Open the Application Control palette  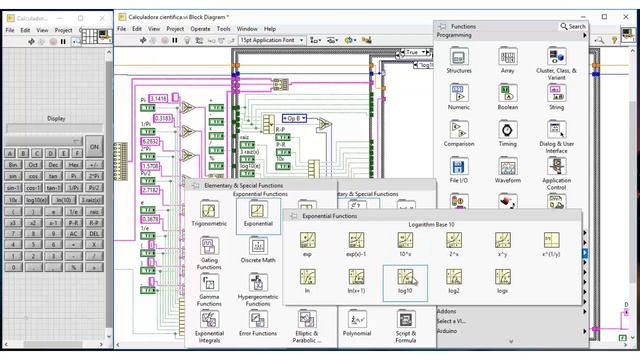tap(556, 173)
